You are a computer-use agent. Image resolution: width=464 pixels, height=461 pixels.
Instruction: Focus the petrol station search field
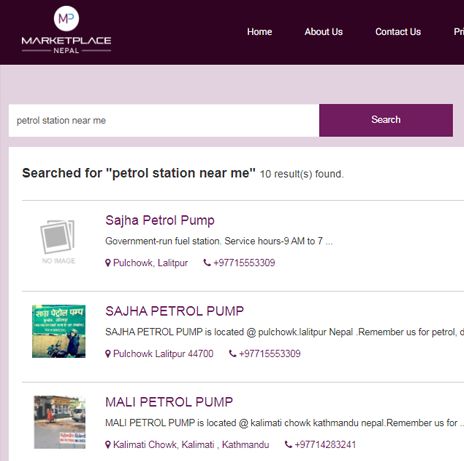coord(164,120)
